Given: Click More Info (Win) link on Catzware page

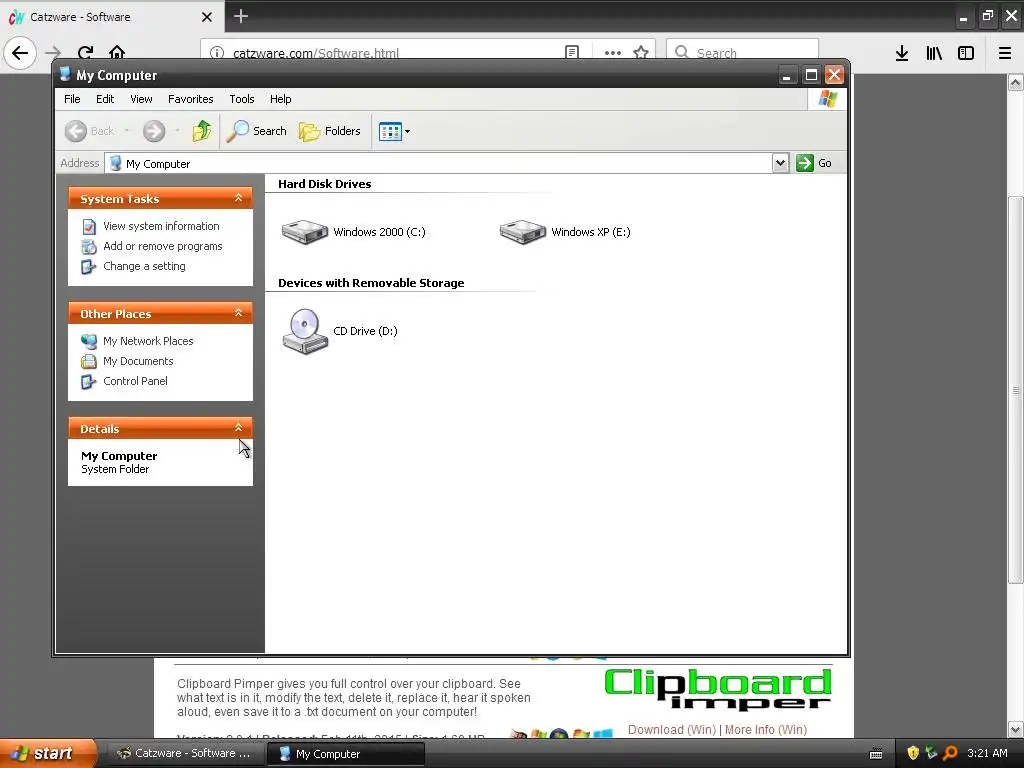Looking at the screenshot, I should [766, 729].
